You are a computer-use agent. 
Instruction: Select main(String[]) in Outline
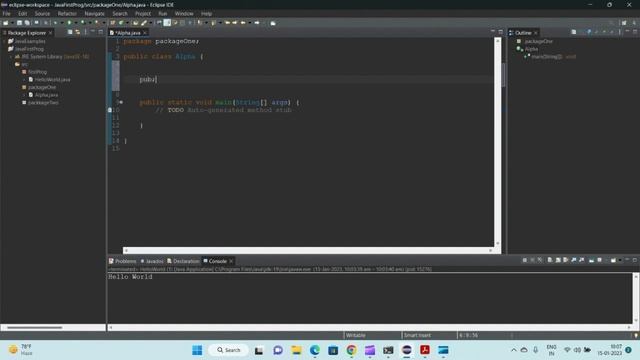tap(550, 57)
